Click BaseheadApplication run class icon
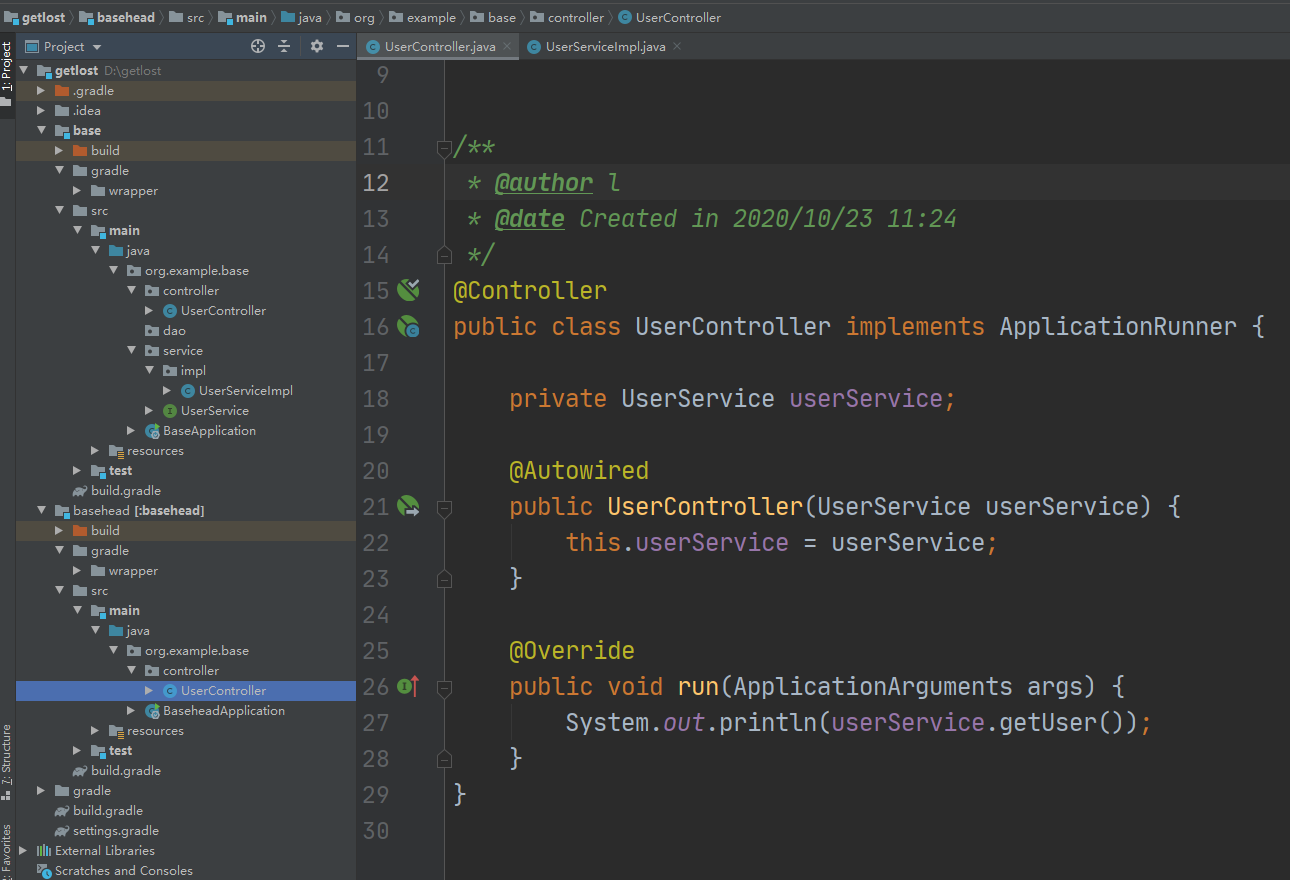This screenshot has height=880, width=1290. (x=152, y=711)
